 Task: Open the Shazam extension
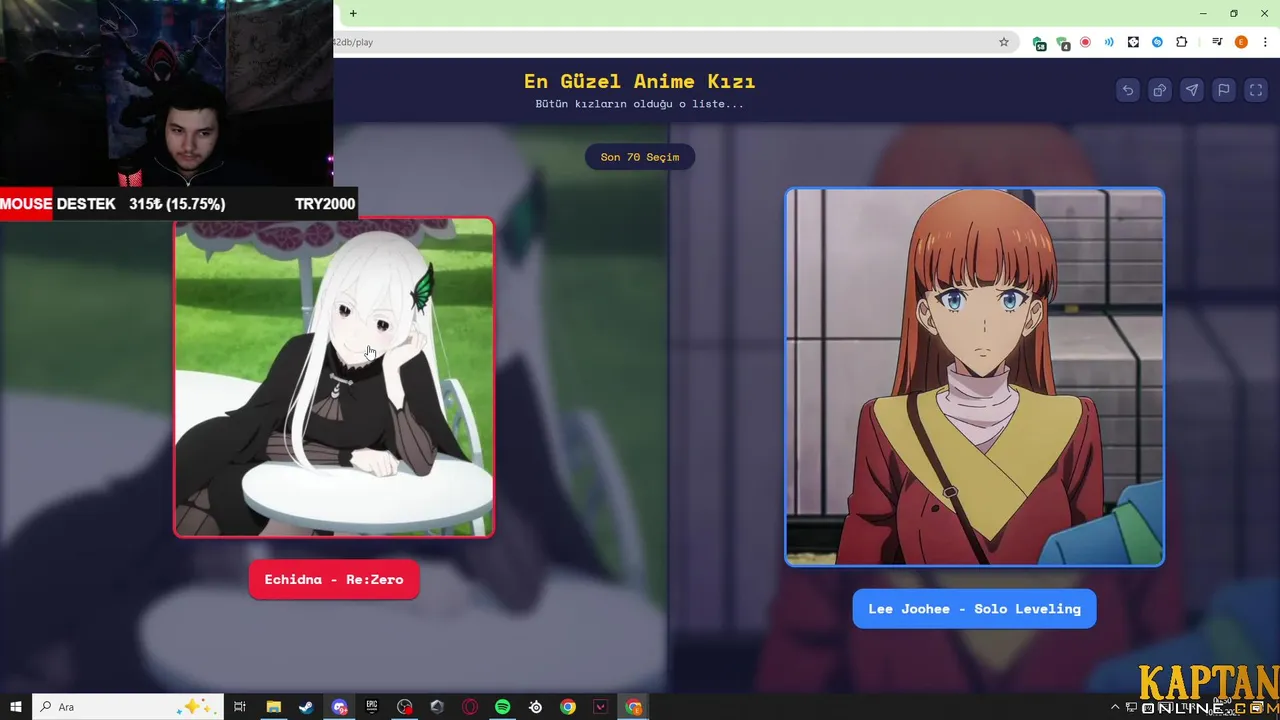(x=1157, y=42)
